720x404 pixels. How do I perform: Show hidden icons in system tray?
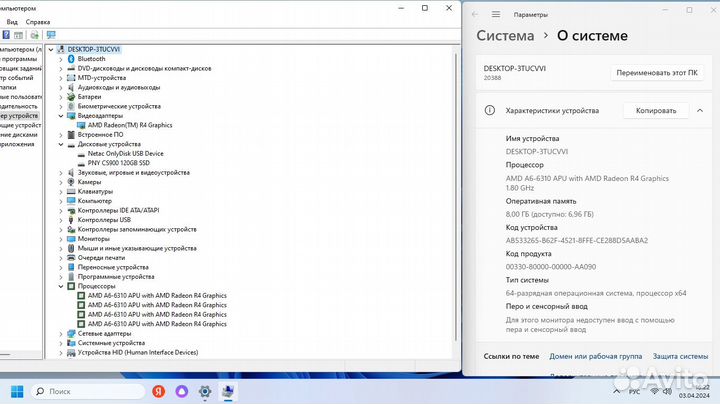coord(617,392)
